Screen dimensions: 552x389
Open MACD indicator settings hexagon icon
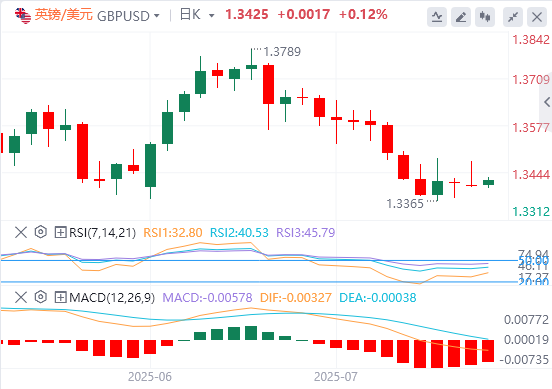point(40,297)
